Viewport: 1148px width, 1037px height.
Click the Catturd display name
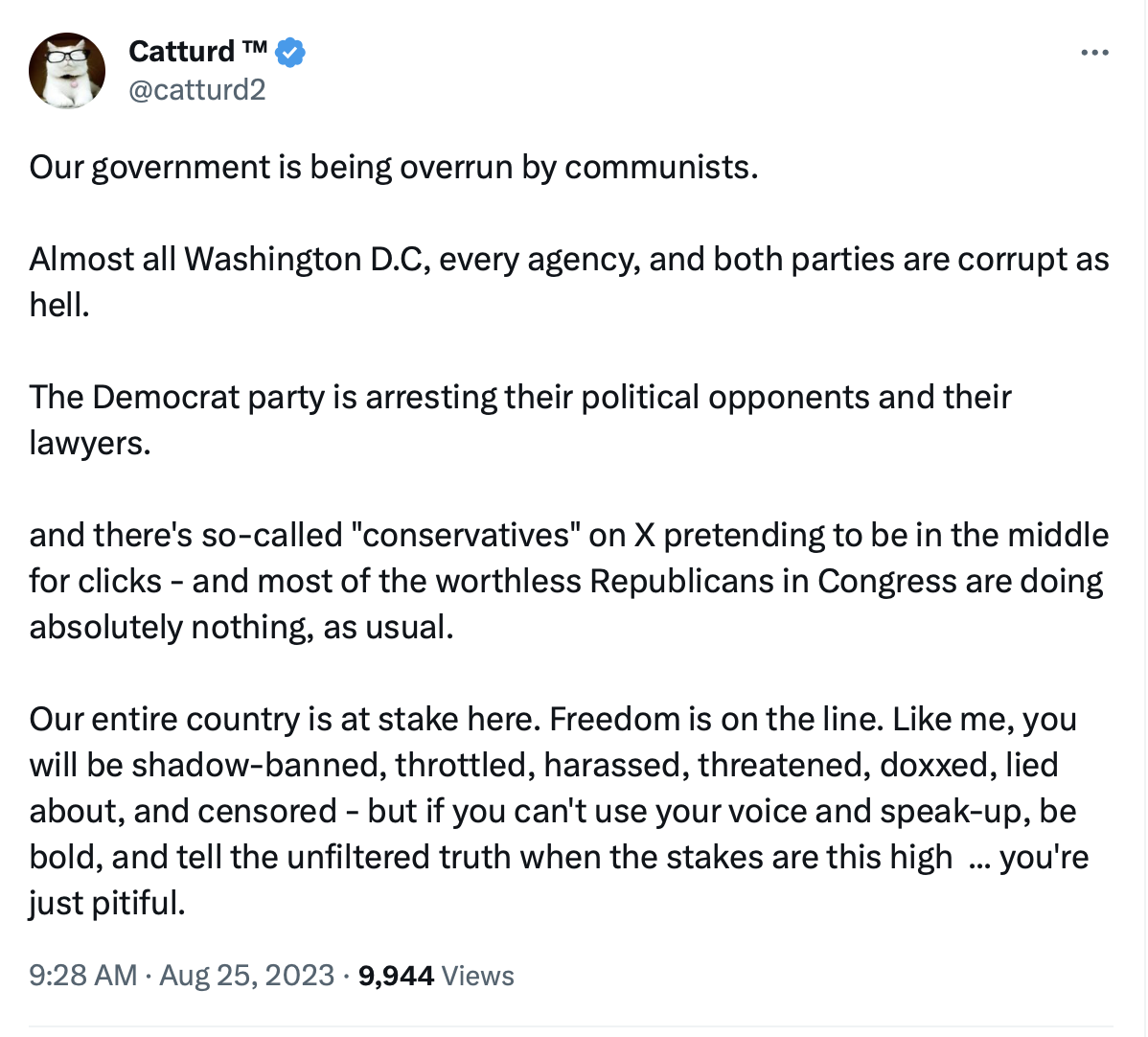181,52
